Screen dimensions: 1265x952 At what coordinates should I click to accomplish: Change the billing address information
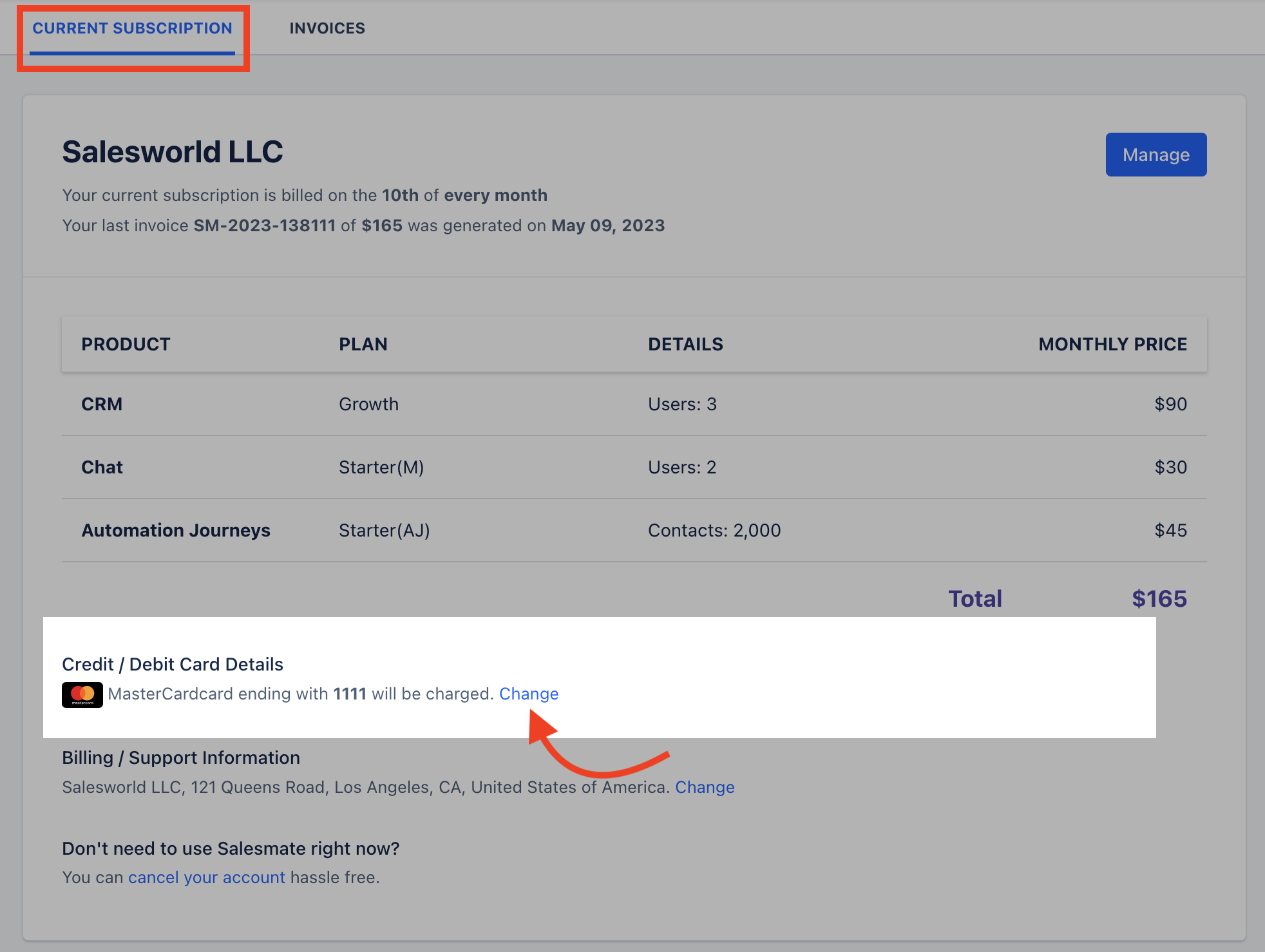(705, 787)
